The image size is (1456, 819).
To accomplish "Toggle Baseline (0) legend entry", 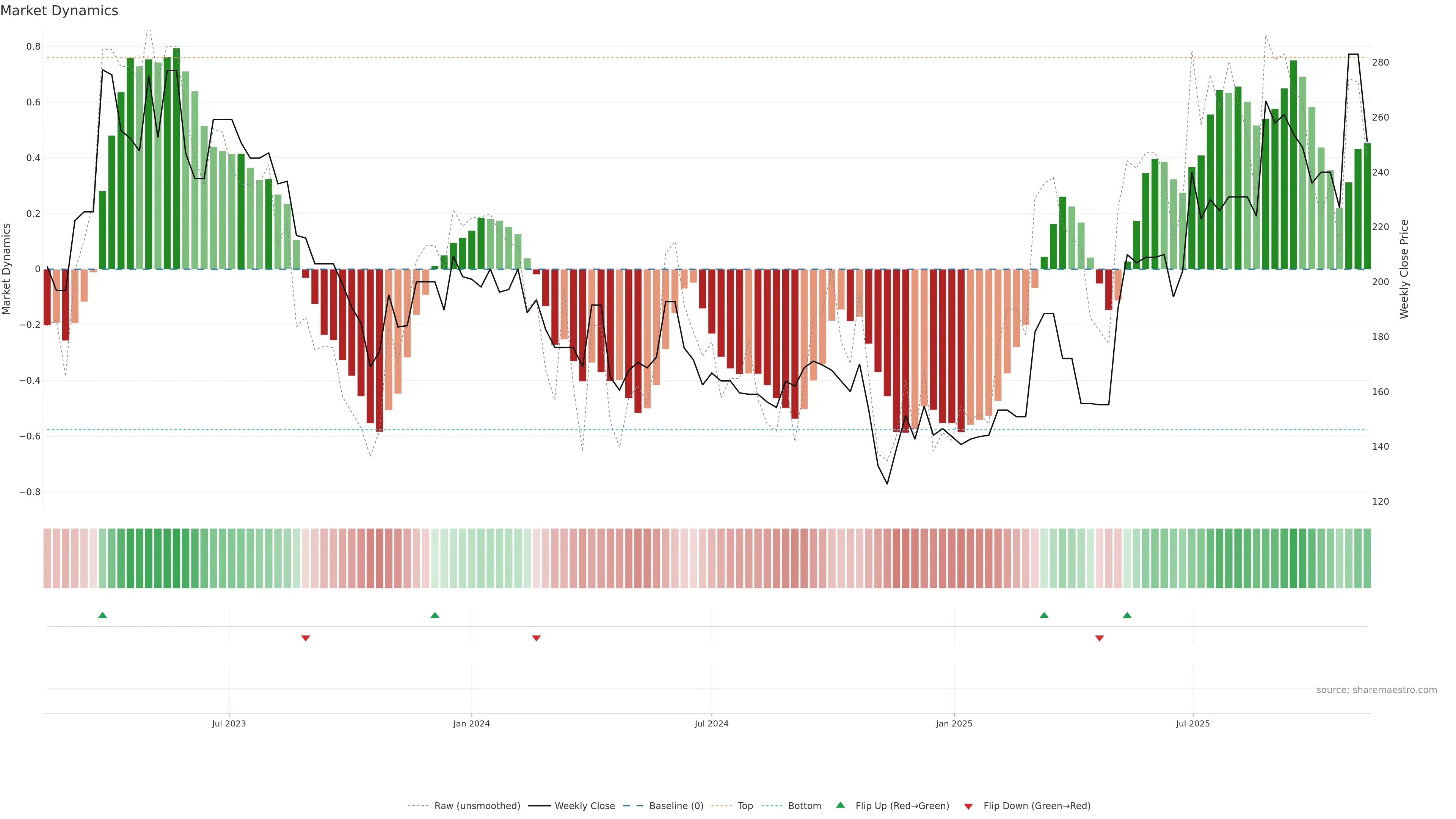I will click(x=676, y=806).
